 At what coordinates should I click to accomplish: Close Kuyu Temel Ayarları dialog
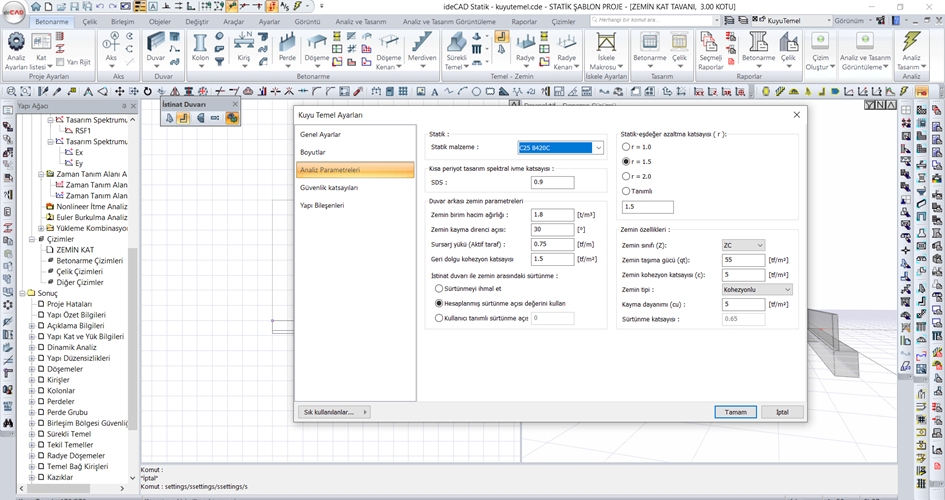[796, 114]
